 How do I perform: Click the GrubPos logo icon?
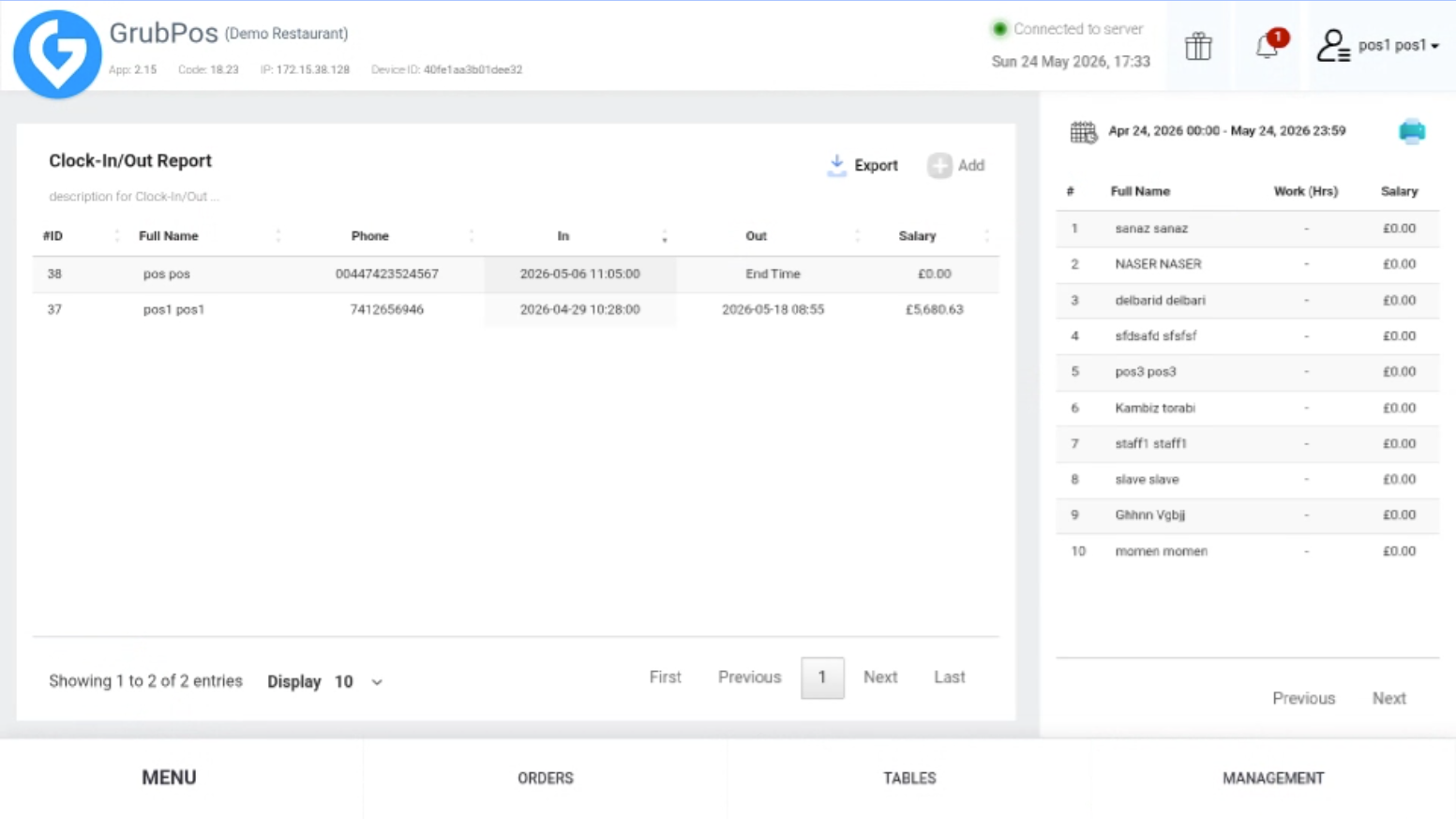tap(57, 53)
